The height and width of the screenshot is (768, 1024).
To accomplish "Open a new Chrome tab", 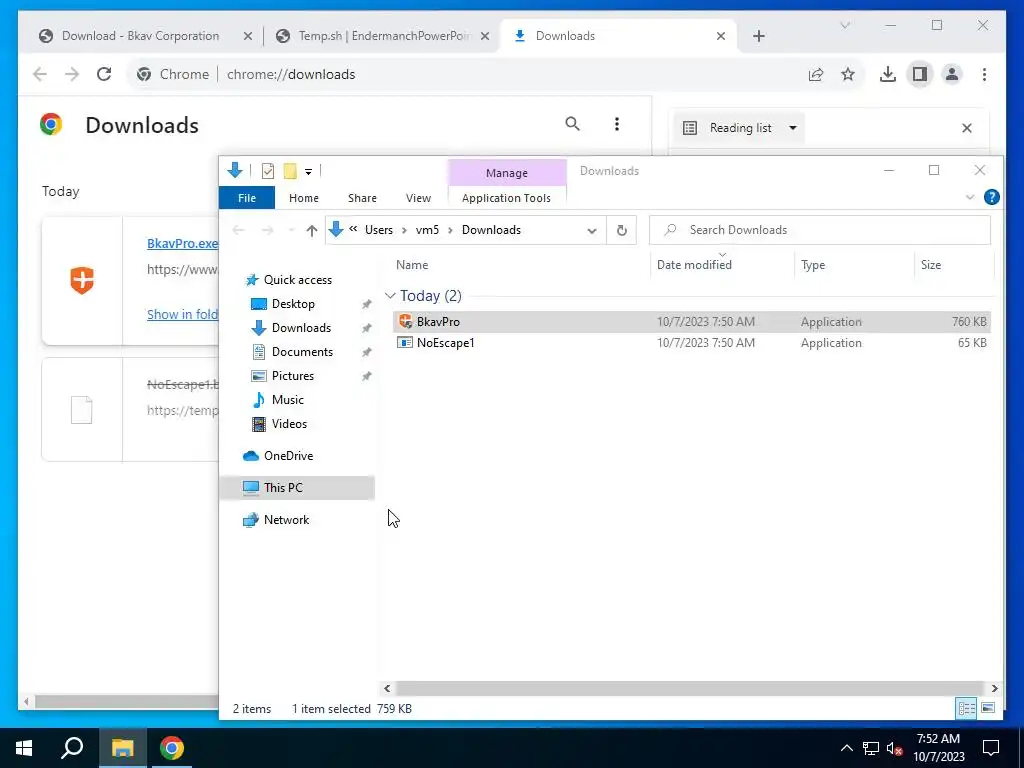I will coord(758,36).
